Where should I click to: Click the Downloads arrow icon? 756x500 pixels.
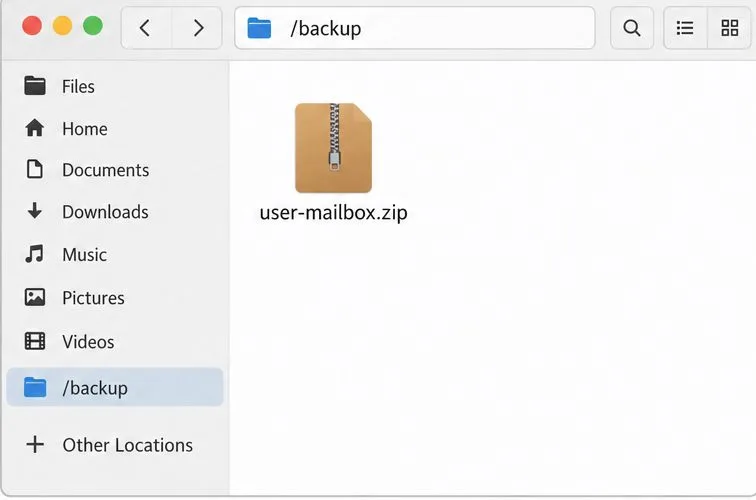click(x=35, y=211)
